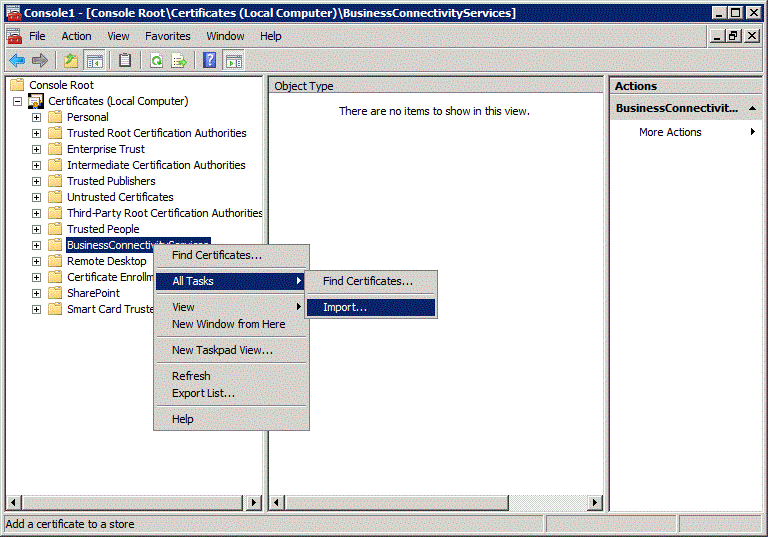
Task: Click the Back arrow toolbar icon
Action: click(x=17, y=61)
